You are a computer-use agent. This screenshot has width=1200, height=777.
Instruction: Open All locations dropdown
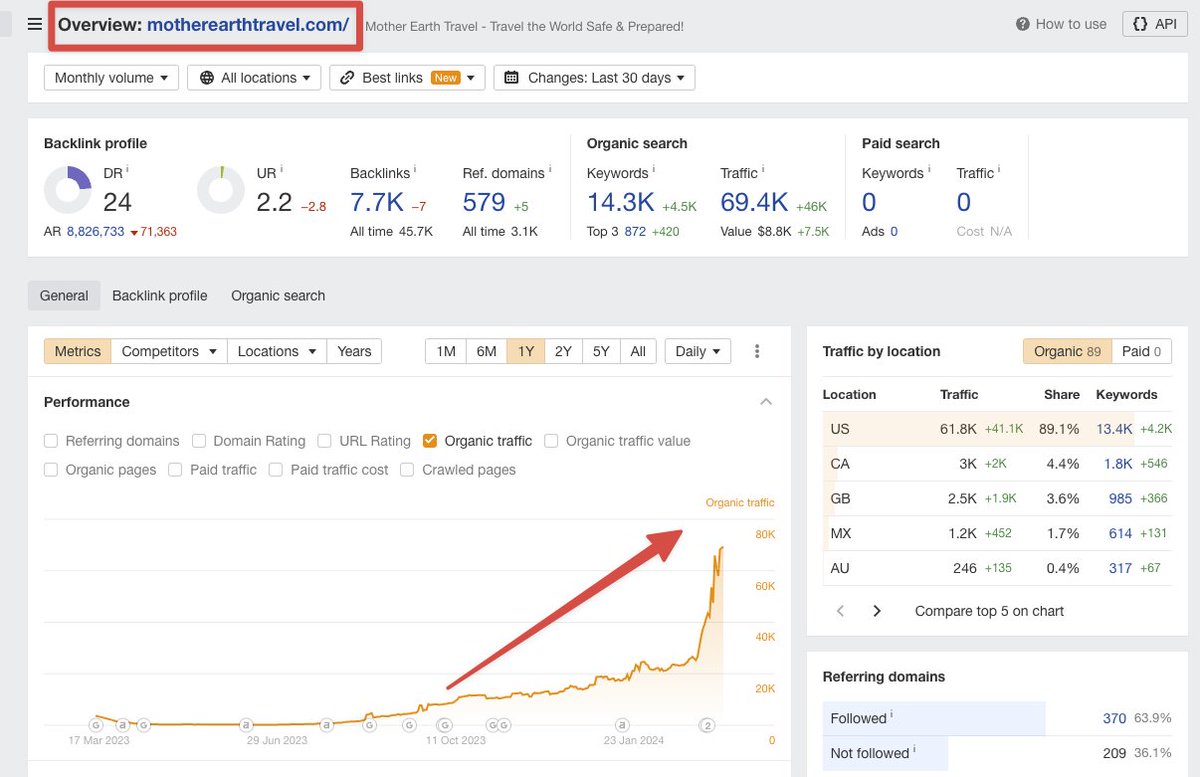[254, 78]
